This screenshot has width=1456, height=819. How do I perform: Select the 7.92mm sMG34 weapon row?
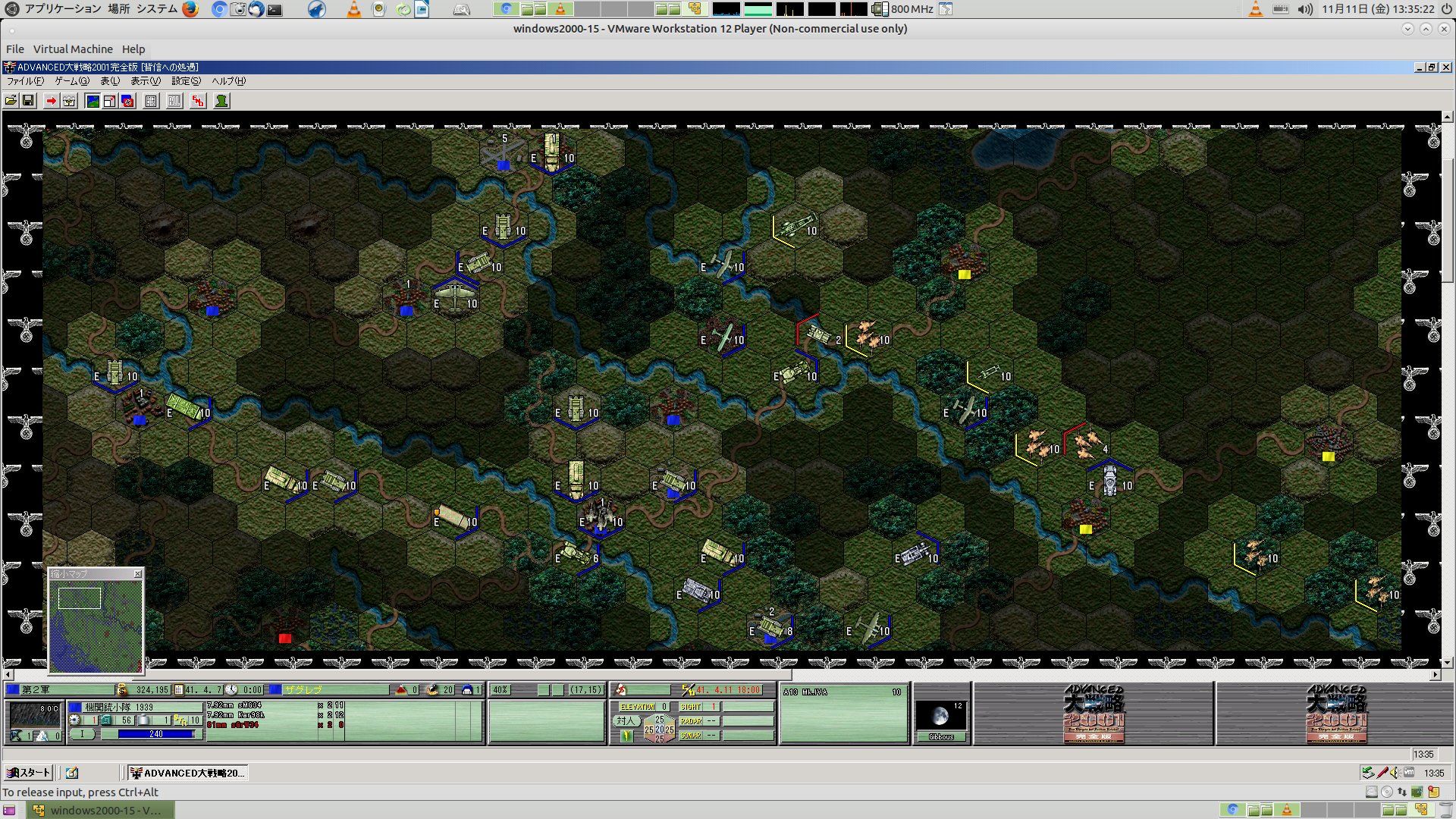[x=276, y=705]
